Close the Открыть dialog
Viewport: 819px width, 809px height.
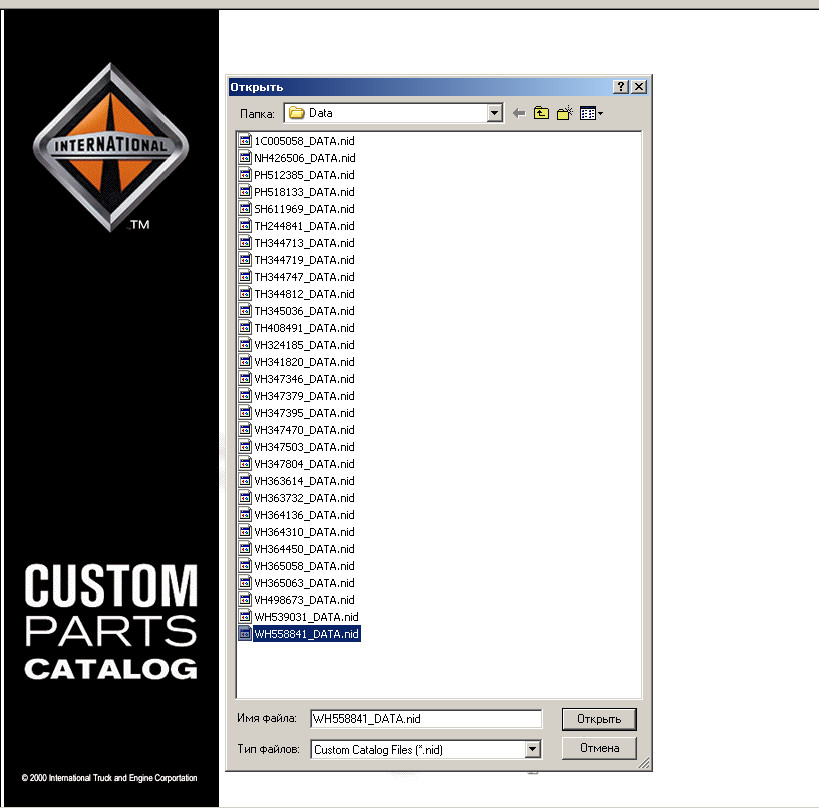(x=639, y=87)
